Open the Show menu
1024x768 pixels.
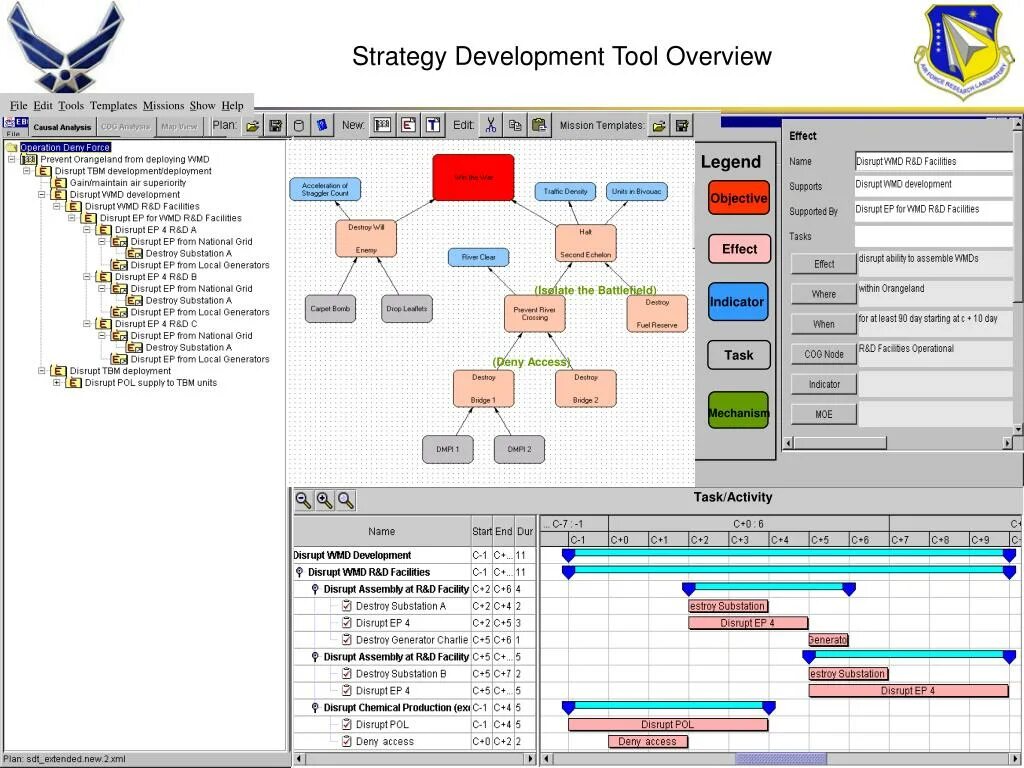pos(202,105)
